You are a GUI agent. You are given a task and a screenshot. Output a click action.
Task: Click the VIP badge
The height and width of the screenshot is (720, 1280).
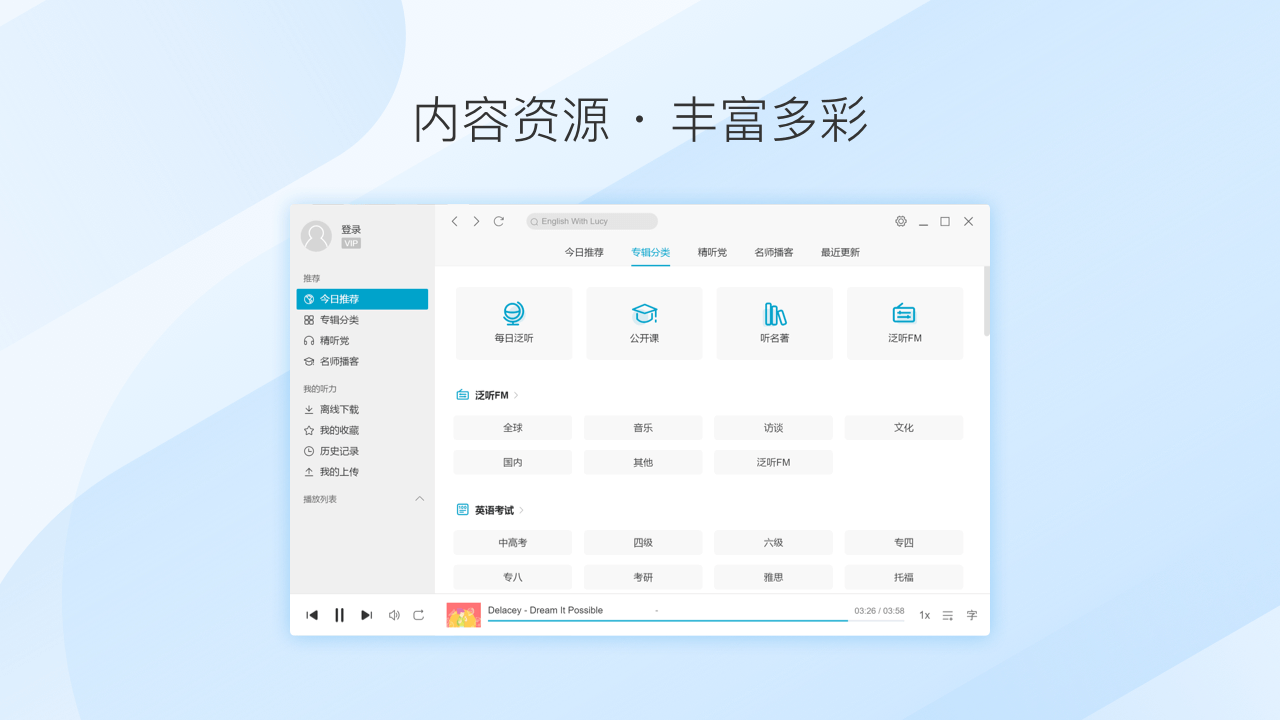pyautogui.click(x=351, y=243)
